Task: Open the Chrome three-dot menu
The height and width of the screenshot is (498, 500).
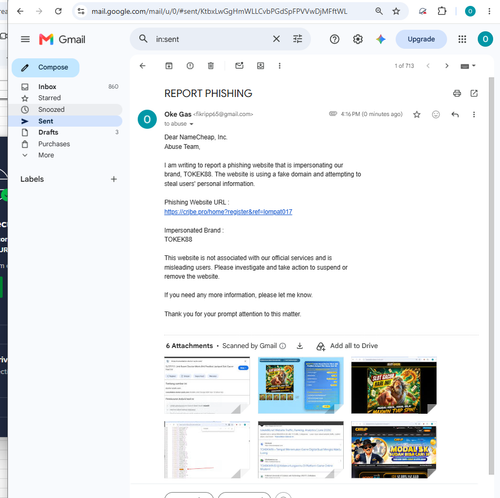Action: [x=489, y=11]
